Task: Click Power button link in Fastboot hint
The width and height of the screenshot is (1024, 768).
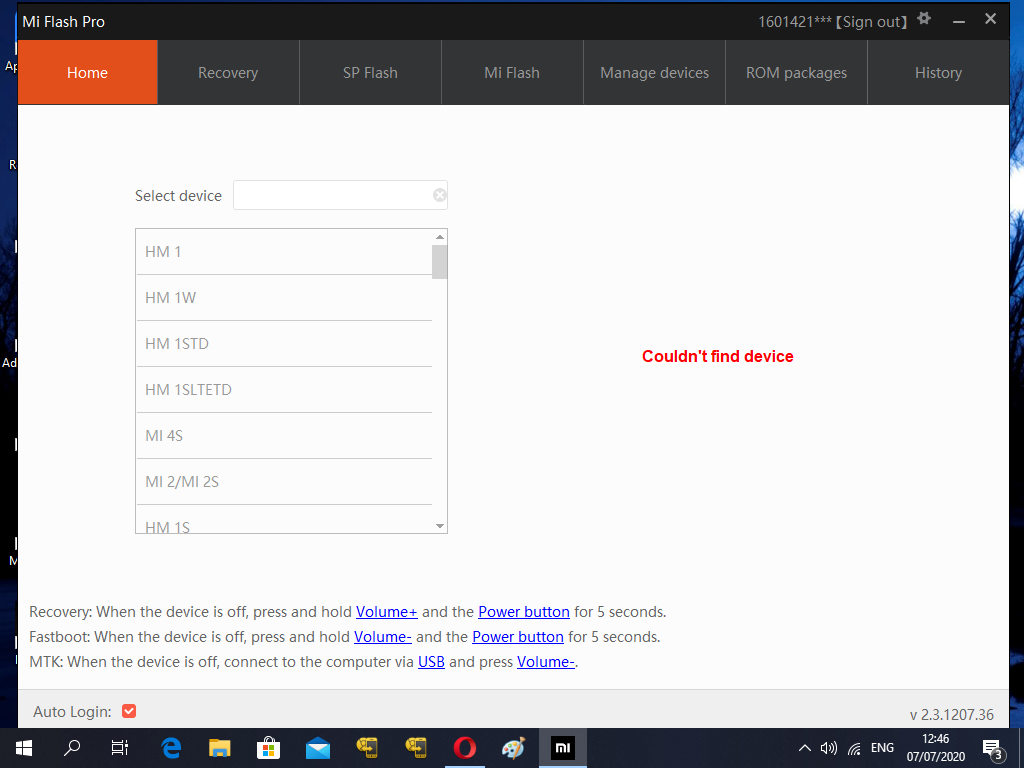Action: click(518, 637)
